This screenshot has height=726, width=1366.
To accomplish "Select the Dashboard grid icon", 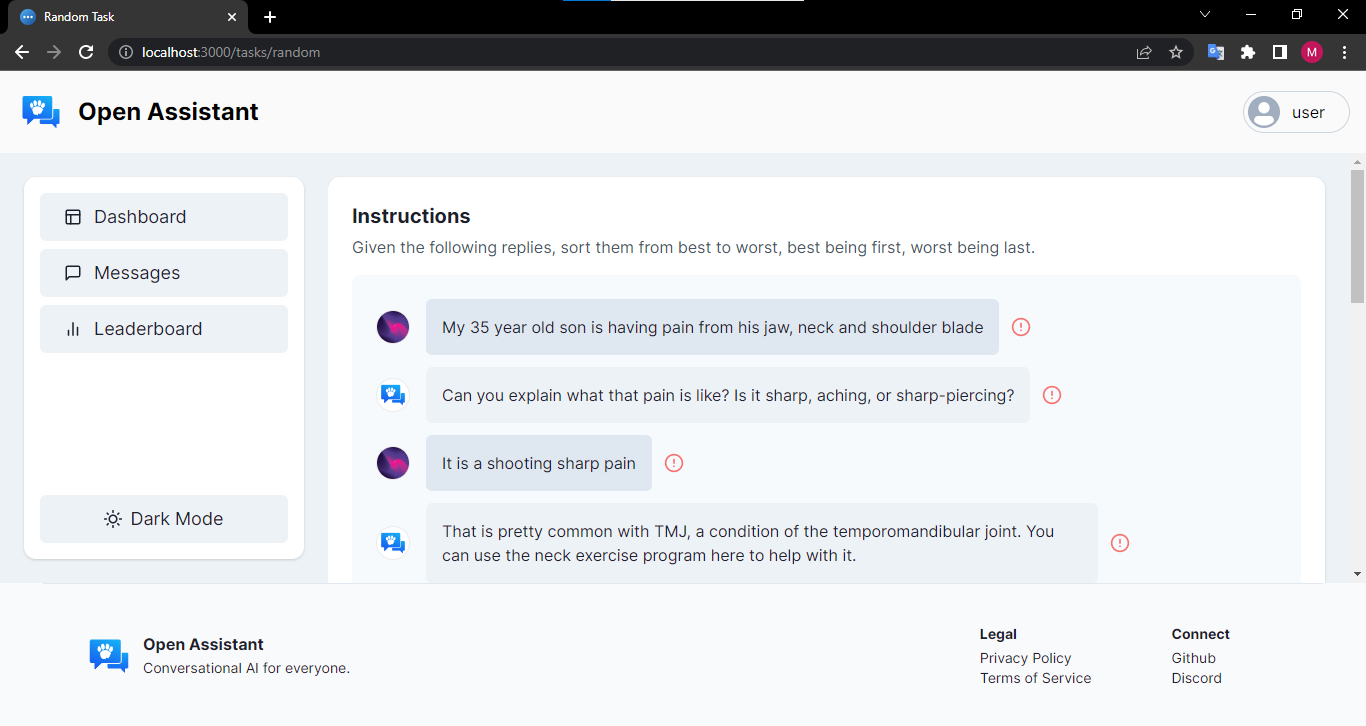I will [x=72, y=216].
